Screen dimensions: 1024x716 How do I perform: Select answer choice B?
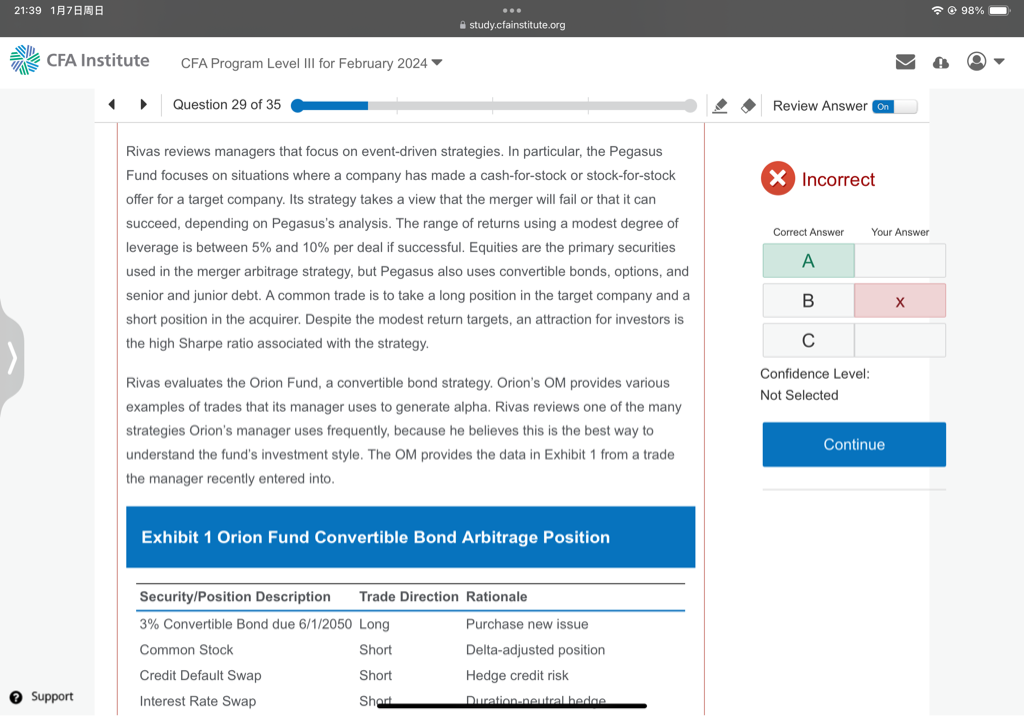coord(808,301)
